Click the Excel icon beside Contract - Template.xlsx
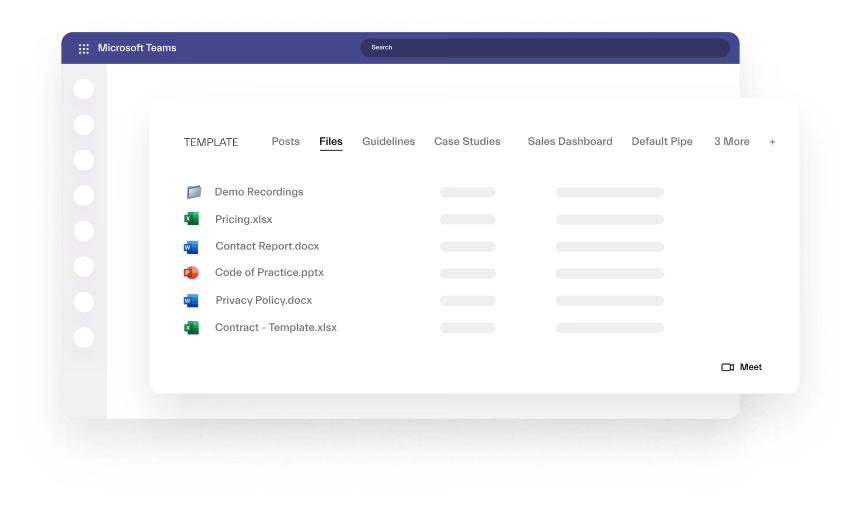Screen dimensions: 861x509 click(191, 328)
